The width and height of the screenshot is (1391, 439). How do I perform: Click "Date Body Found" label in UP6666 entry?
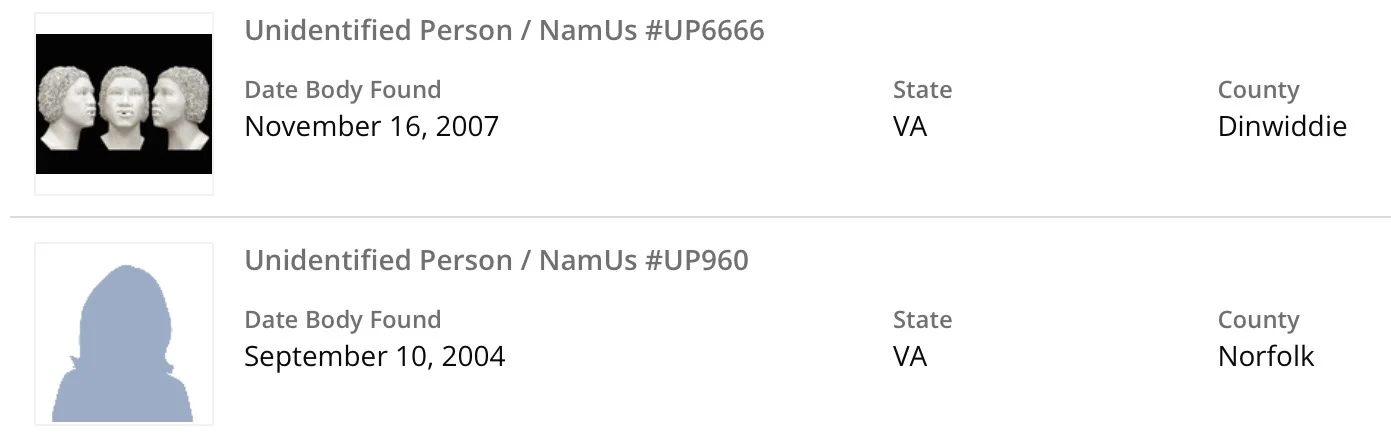[342, 90]
